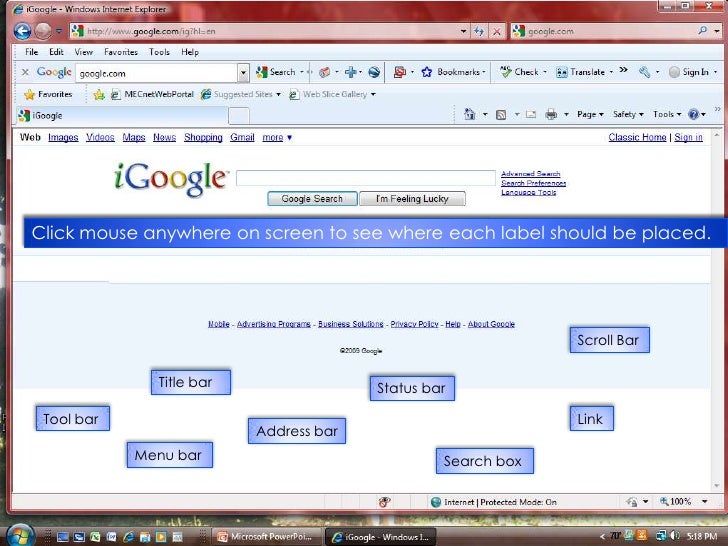This screenshot has width=728, height=546.
Task: Click into the iGoogle search input field
Action: point(366,178)
